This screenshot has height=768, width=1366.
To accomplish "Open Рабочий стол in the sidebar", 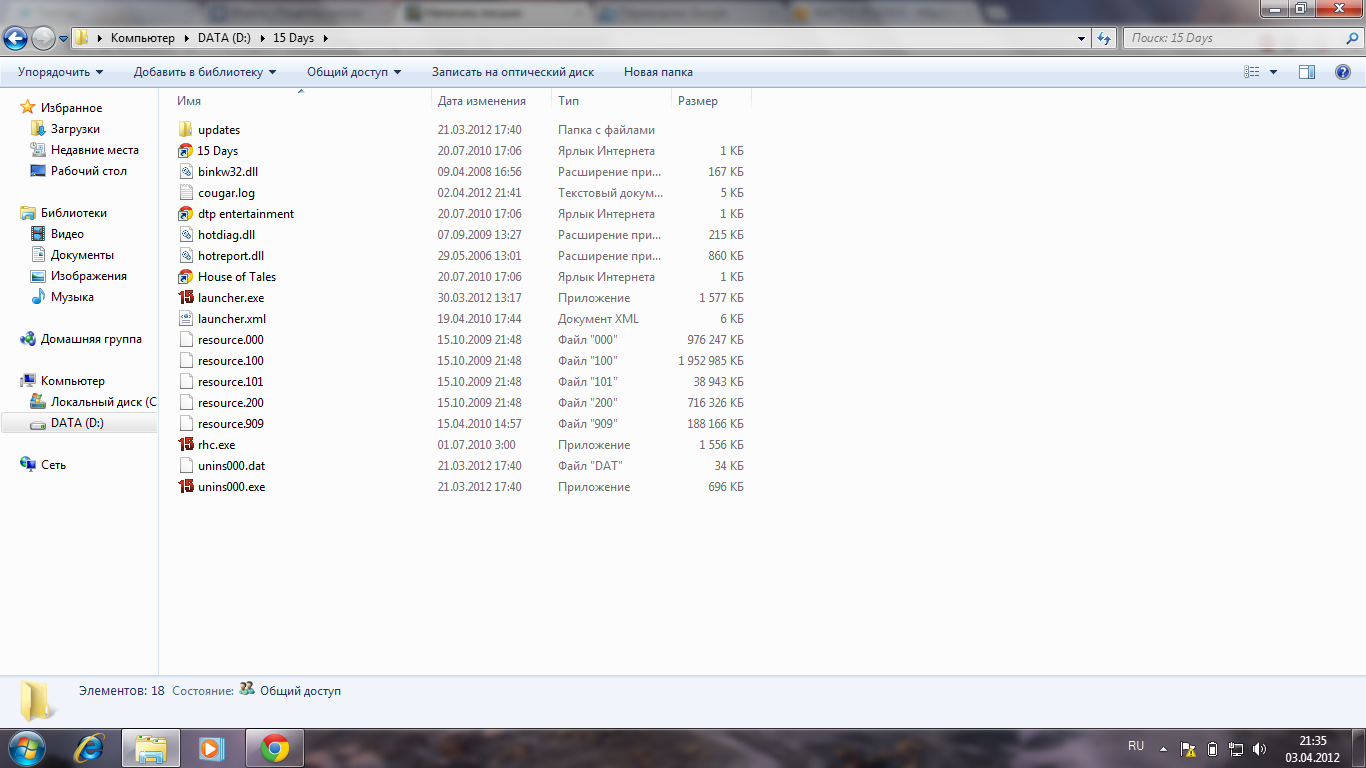I will click(x=89, y=171).
